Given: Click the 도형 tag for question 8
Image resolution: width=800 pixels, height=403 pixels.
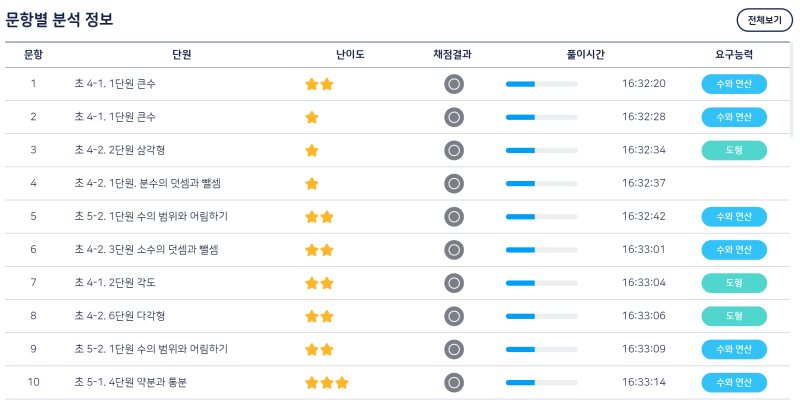Looking at the screenshot, I should coord(734,316).
